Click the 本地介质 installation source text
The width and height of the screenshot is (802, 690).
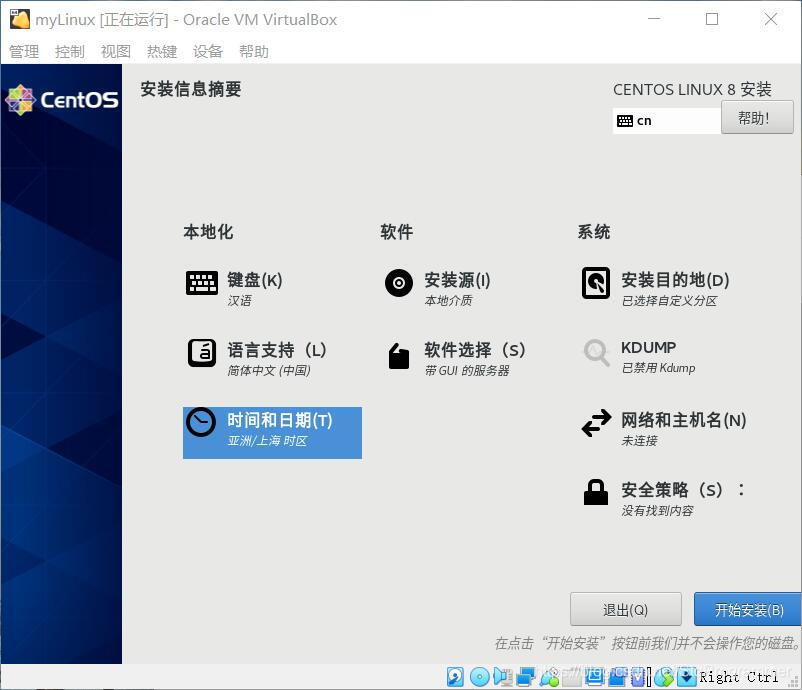448,301
